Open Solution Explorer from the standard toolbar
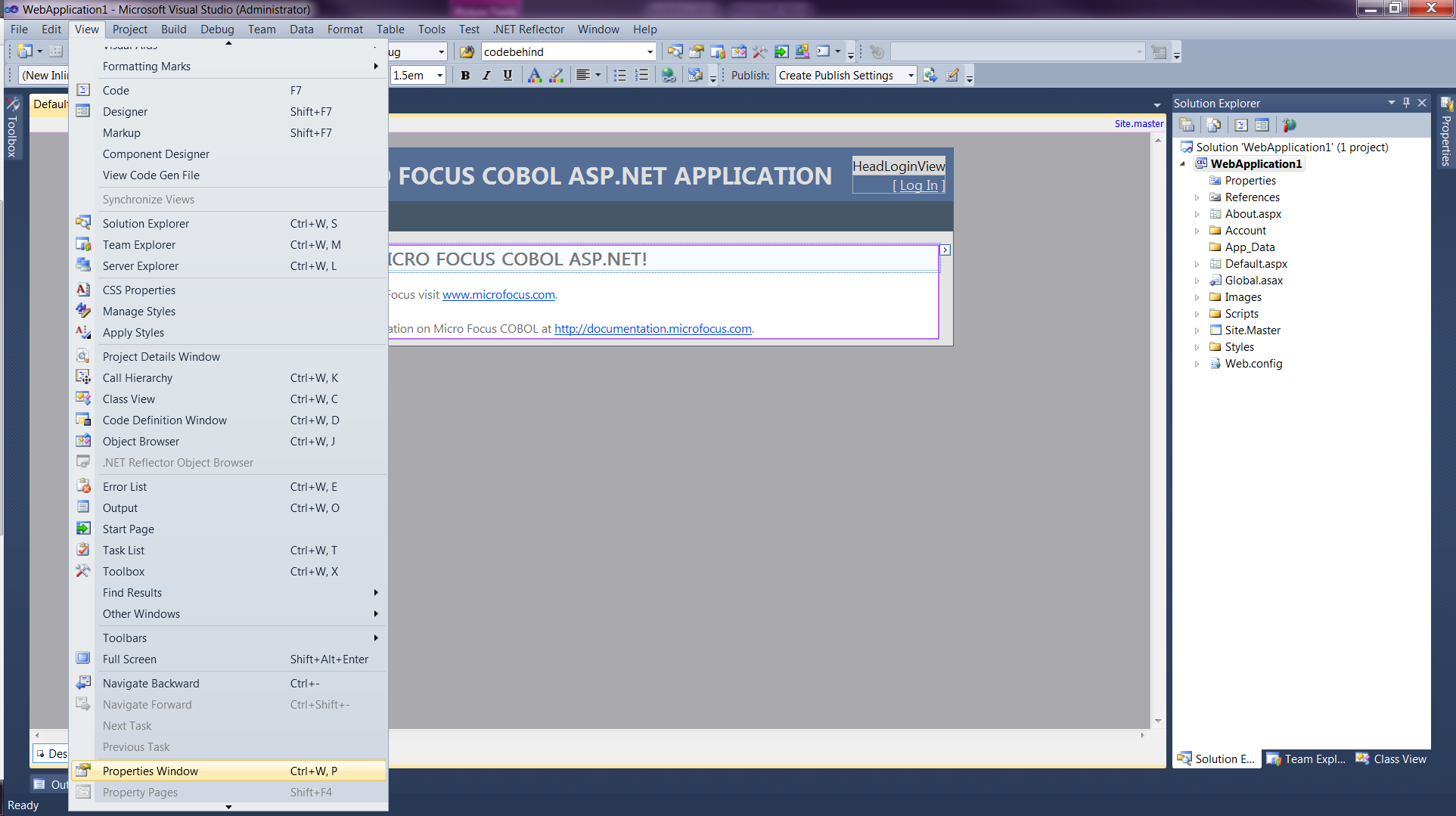The height and width of the screenshot is (816, 1456). (x=675, y=51)
